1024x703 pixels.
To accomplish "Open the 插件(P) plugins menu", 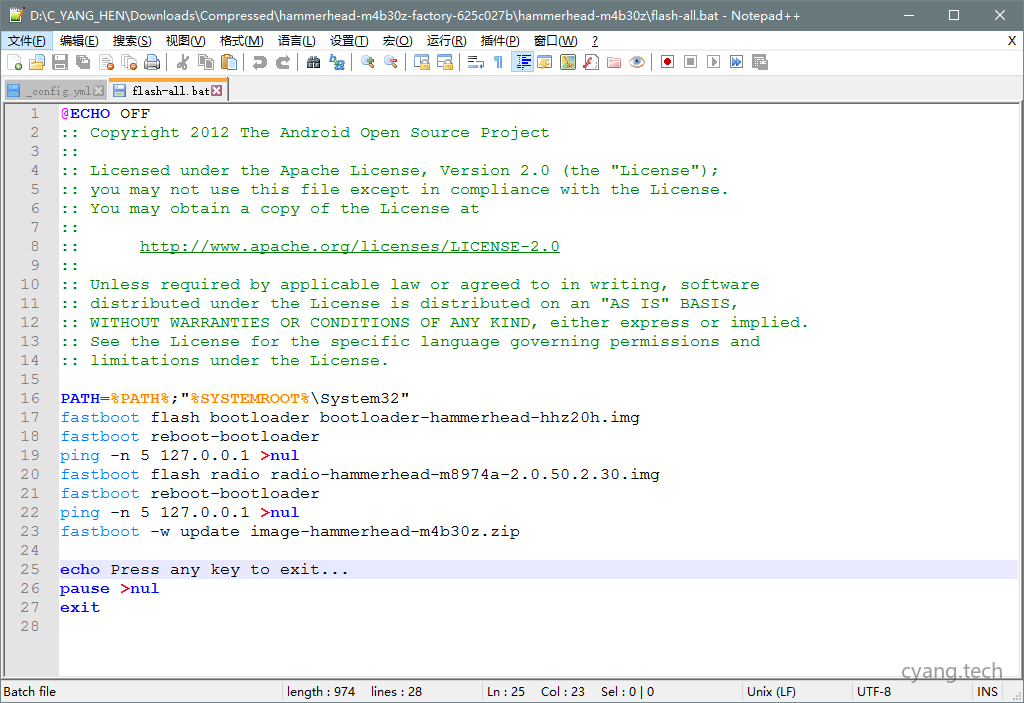I will tap(500, 41).
